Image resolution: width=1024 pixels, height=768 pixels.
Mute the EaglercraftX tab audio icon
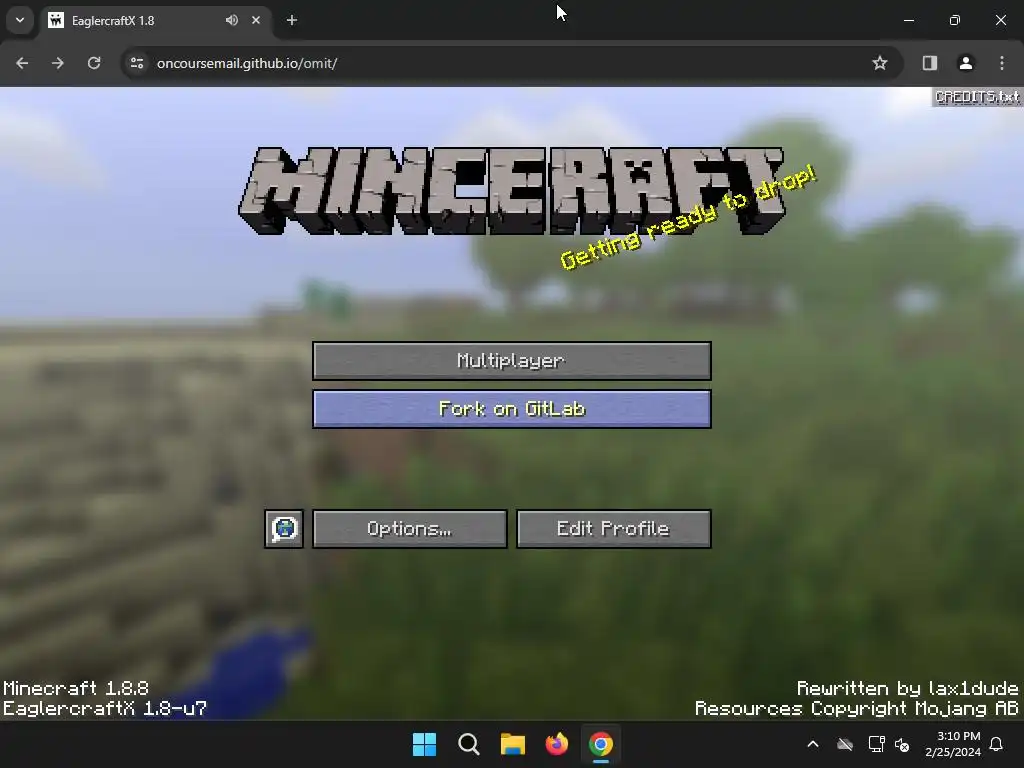point(232,20)
